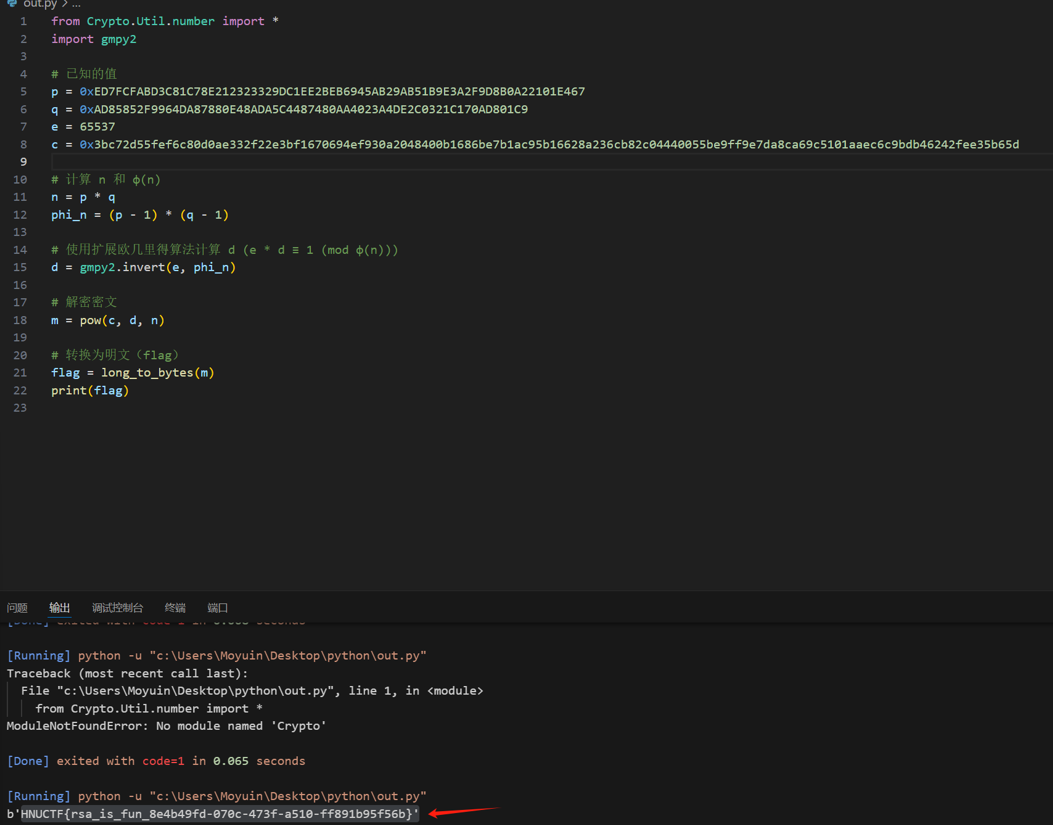
Task: Click the Python file icon in breadcrumb
Action: [12, 4]
